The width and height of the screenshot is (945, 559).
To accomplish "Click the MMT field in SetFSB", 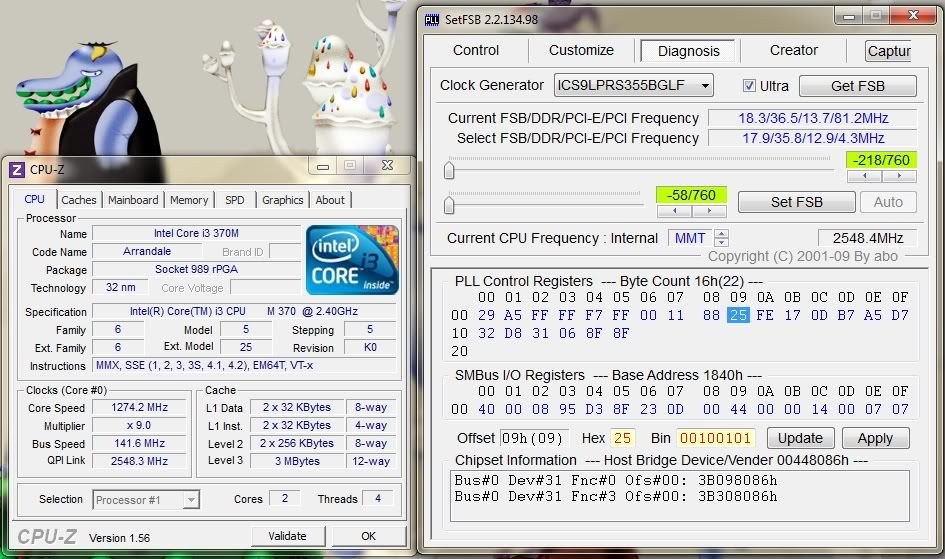I will tap(691, 238).
